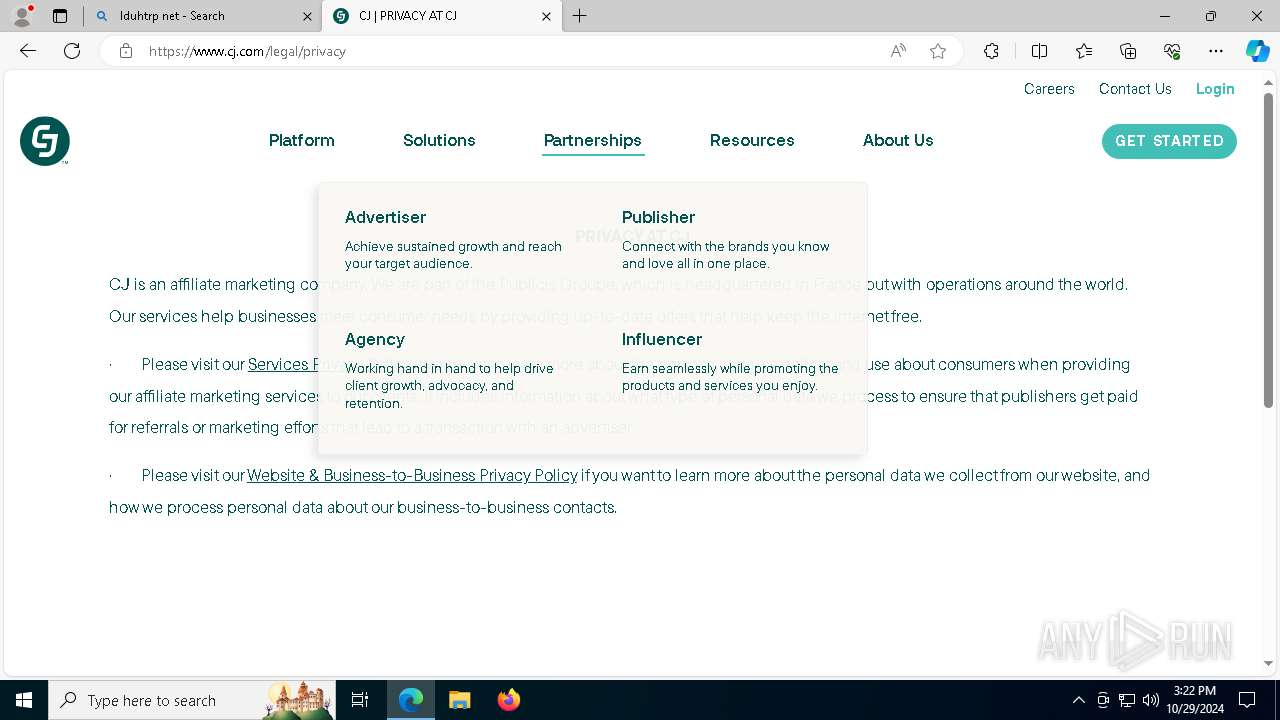Image resolution: width=1280 pixels, height=720 pixels.
Task: Open the Resources navigation menu
Action: pos(752,140)
